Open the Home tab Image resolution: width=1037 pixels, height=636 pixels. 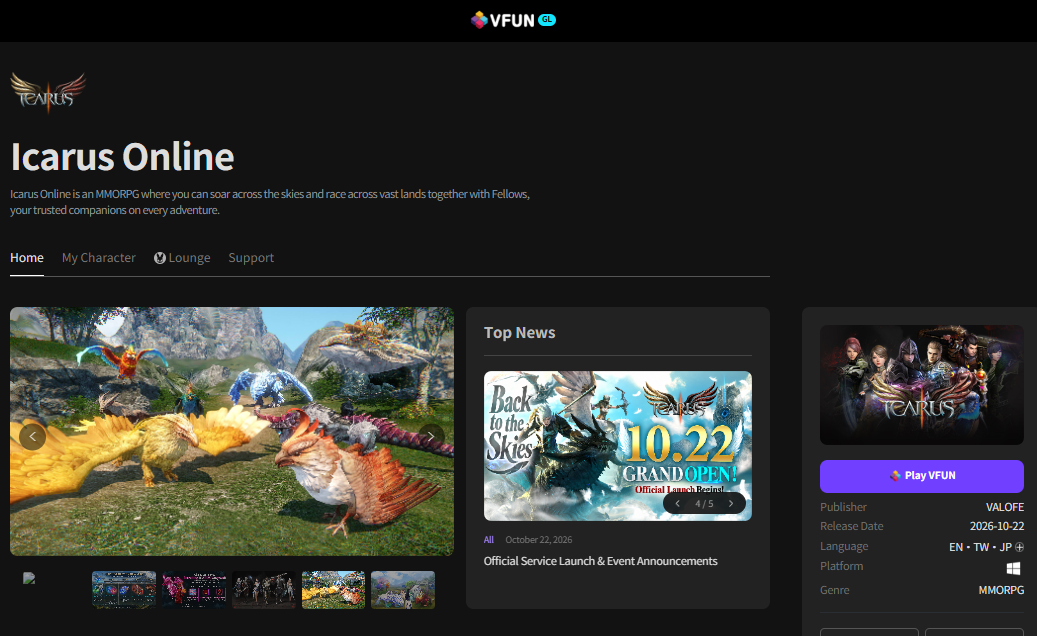pyautogui.click(x=26, y=258)
